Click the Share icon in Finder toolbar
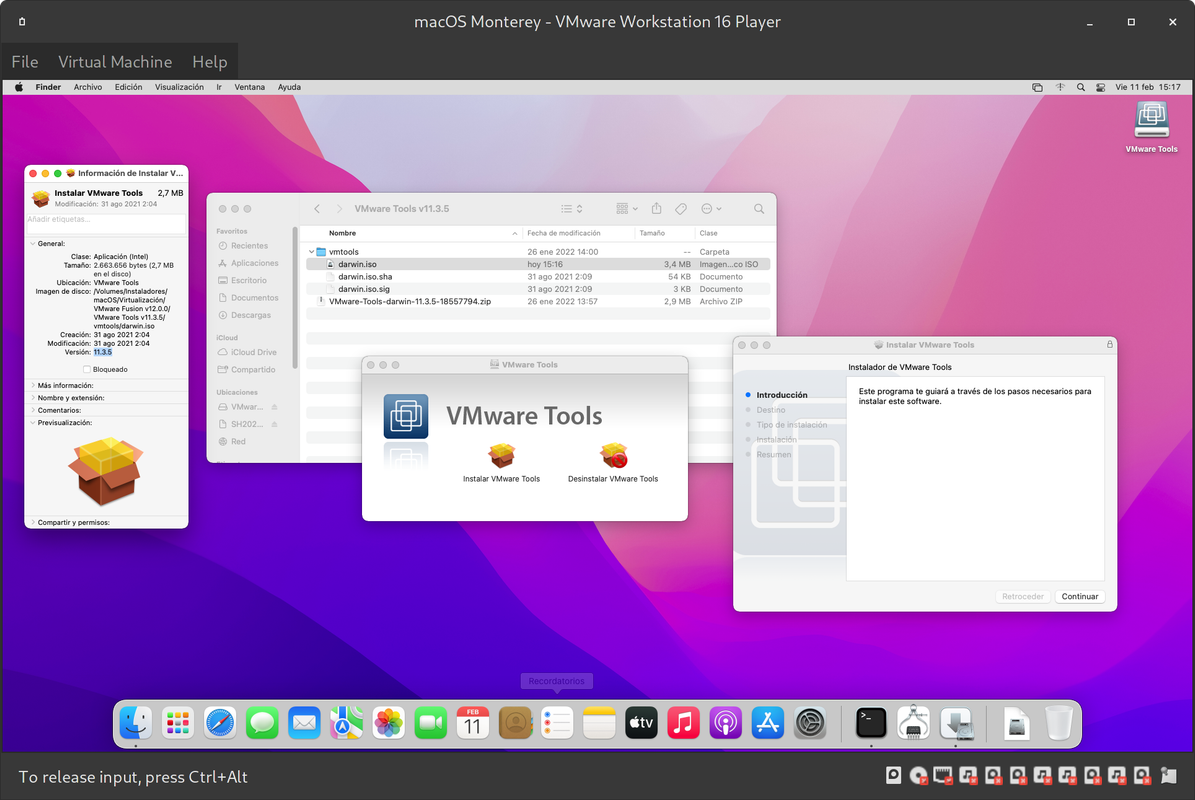Viewport: 1195px width, 800px height. point(656,209)
